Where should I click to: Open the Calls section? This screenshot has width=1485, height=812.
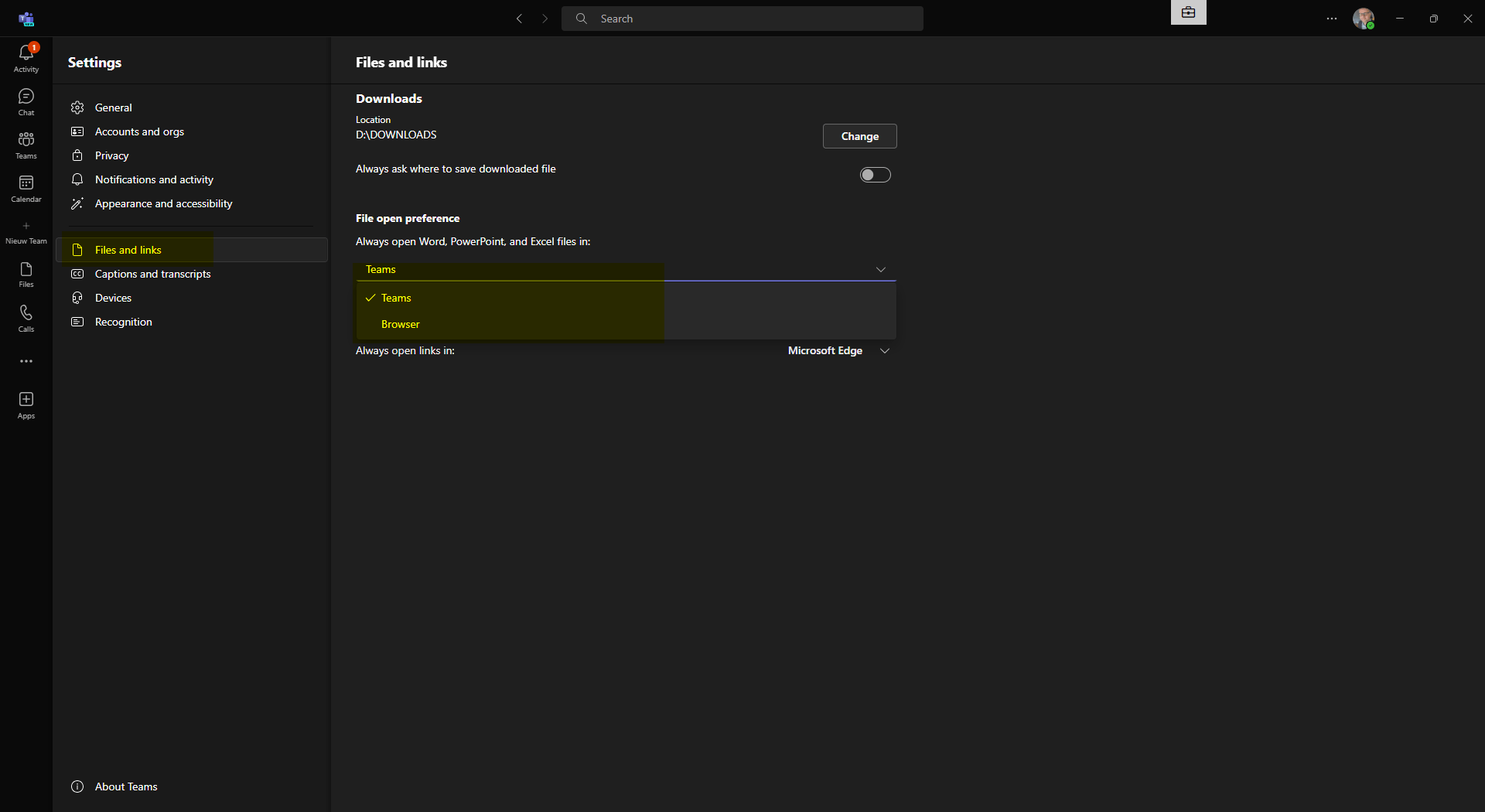click(x=26, y=318)
